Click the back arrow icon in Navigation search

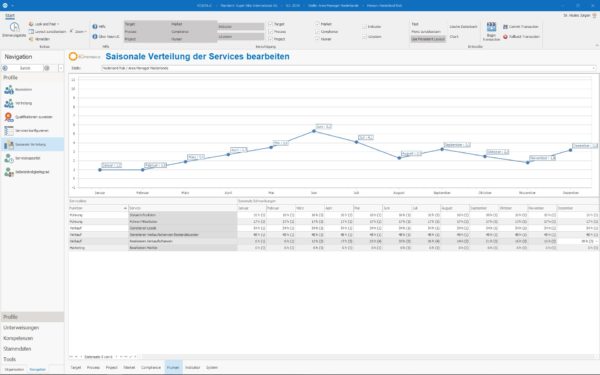(x=5, y=68)
